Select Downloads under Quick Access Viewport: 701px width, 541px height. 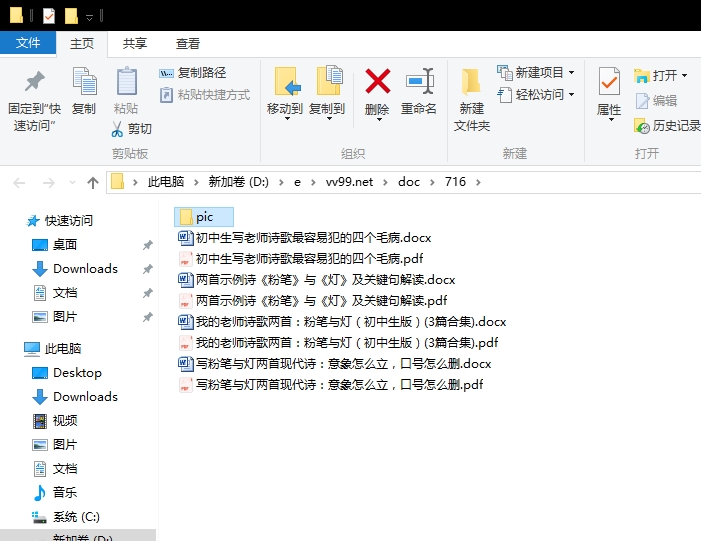pyautogui.click(x=85, y=269)
